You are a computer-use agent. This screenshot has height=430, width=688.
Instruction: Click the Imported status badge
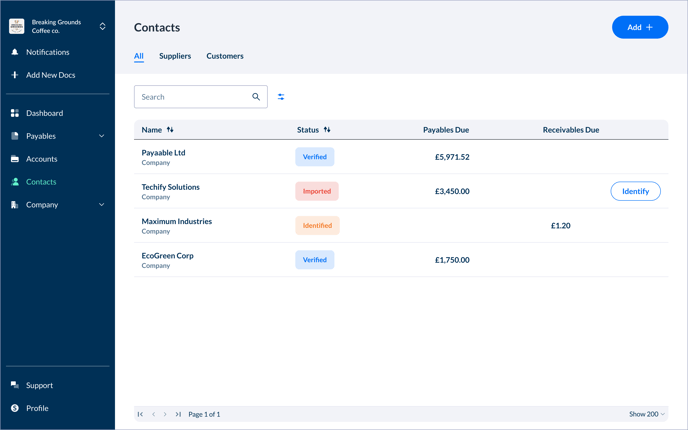coord(317,191)
